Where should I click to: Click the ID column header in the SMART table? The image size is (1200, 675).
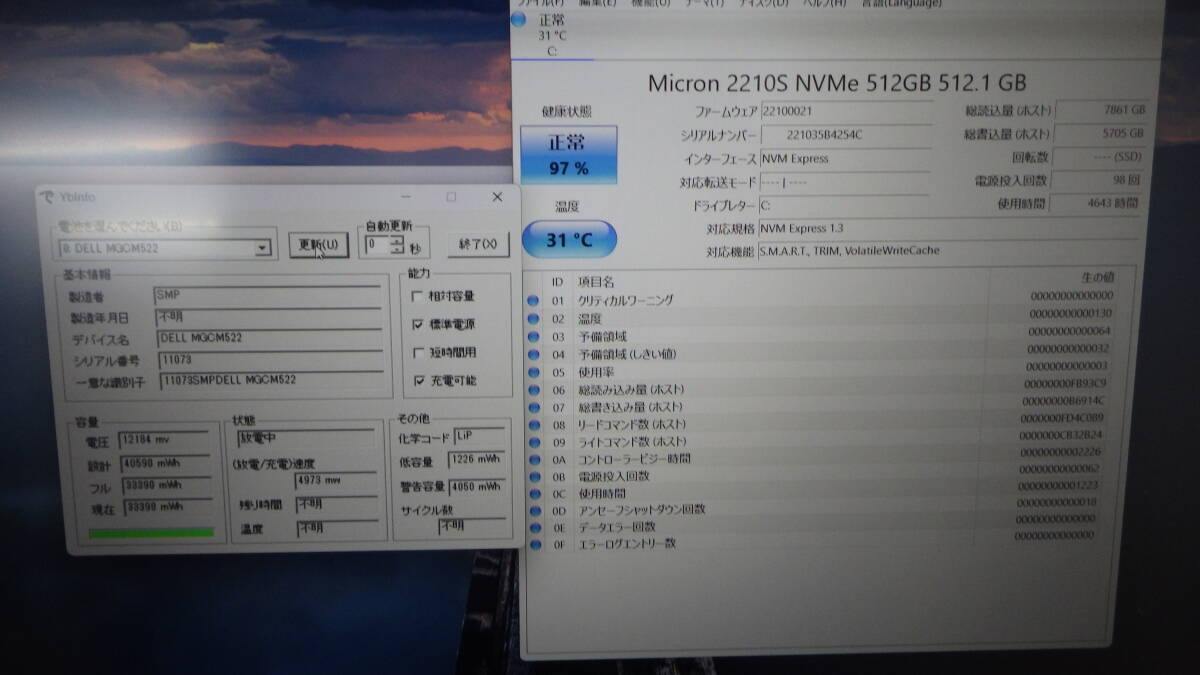pos(558,283)
